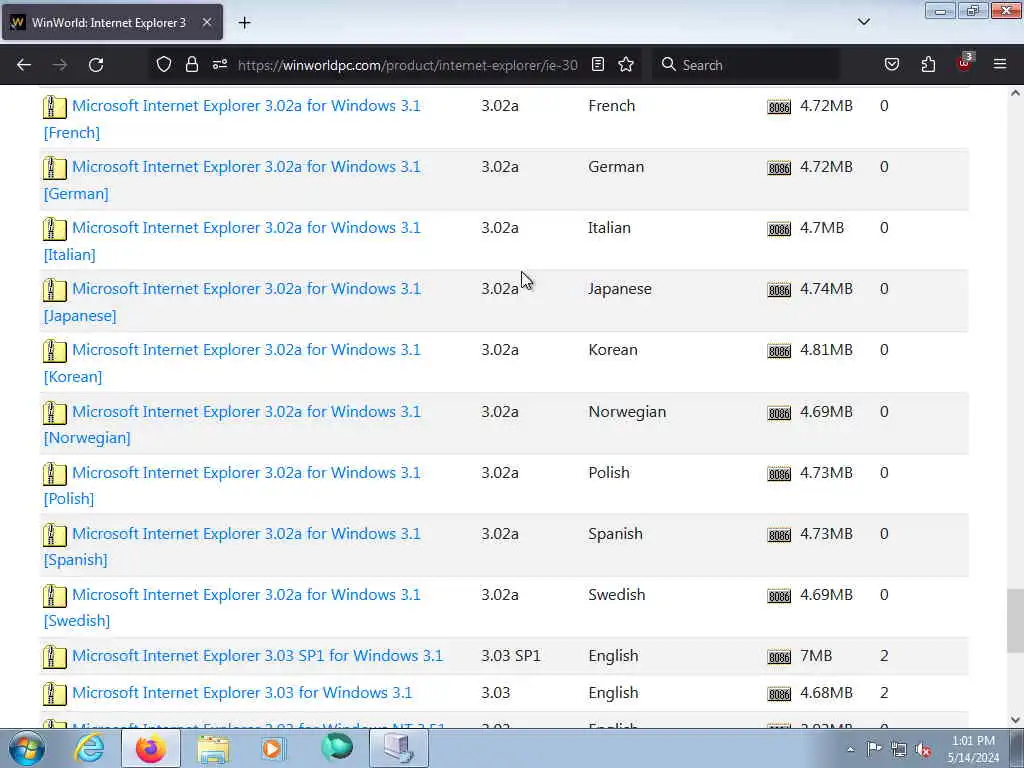Click the scrollbar up arrow
This screenshot has width=1024, height=768.
coord(1015,93)
